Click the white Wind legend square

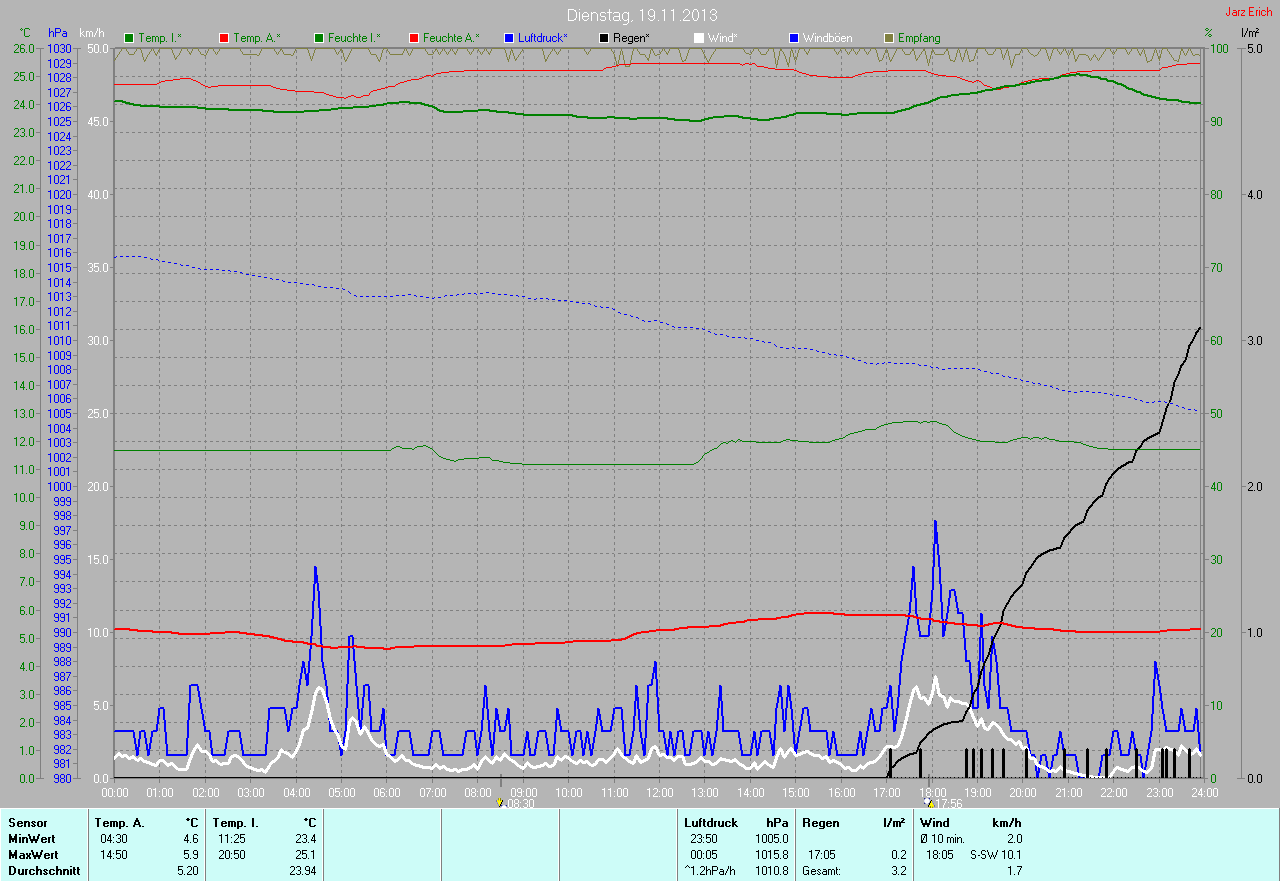point(699,38)
